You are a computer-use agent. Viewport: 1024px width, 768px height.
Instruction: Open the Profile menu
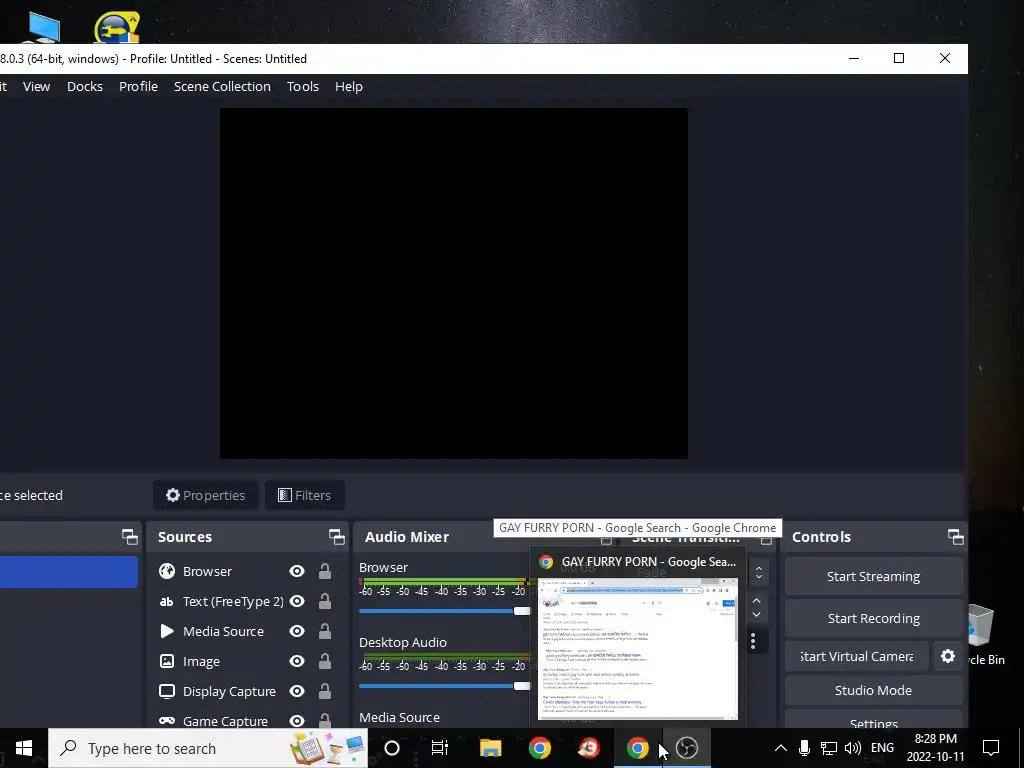tap(138, 86)
